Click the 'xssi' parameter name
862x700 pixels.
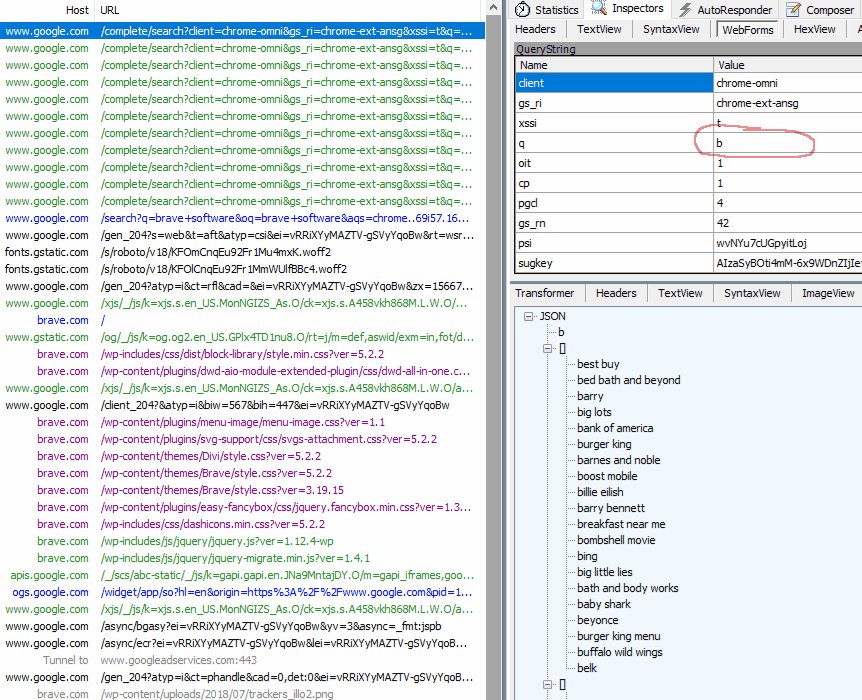coord(527,123)
